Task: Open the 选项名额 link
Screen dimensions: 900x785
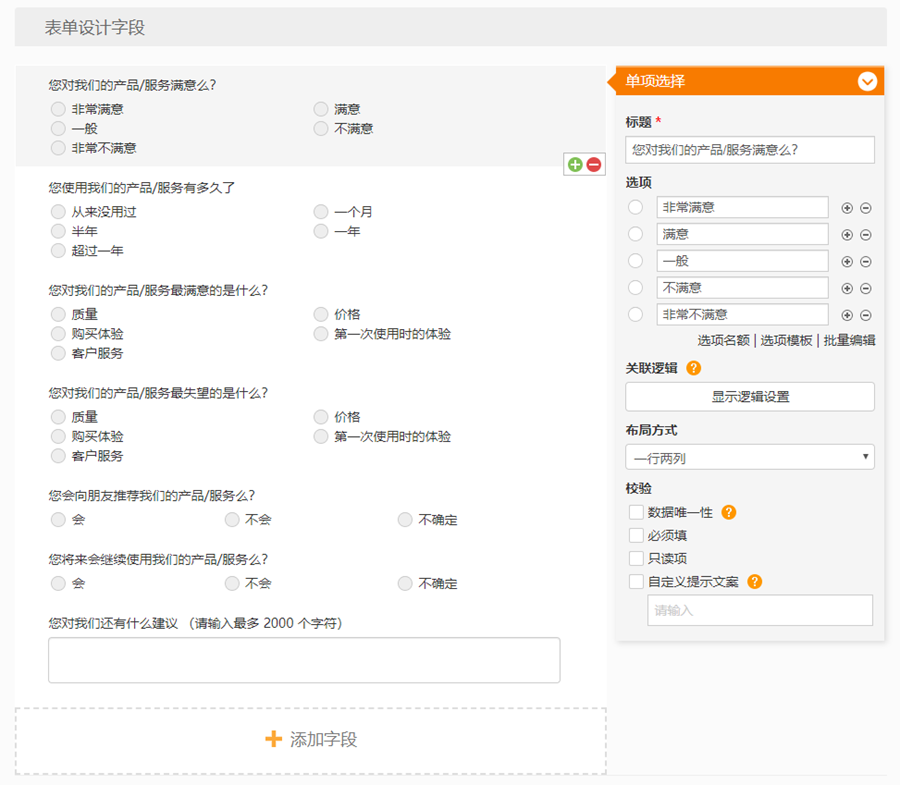Action: (723, 341)
